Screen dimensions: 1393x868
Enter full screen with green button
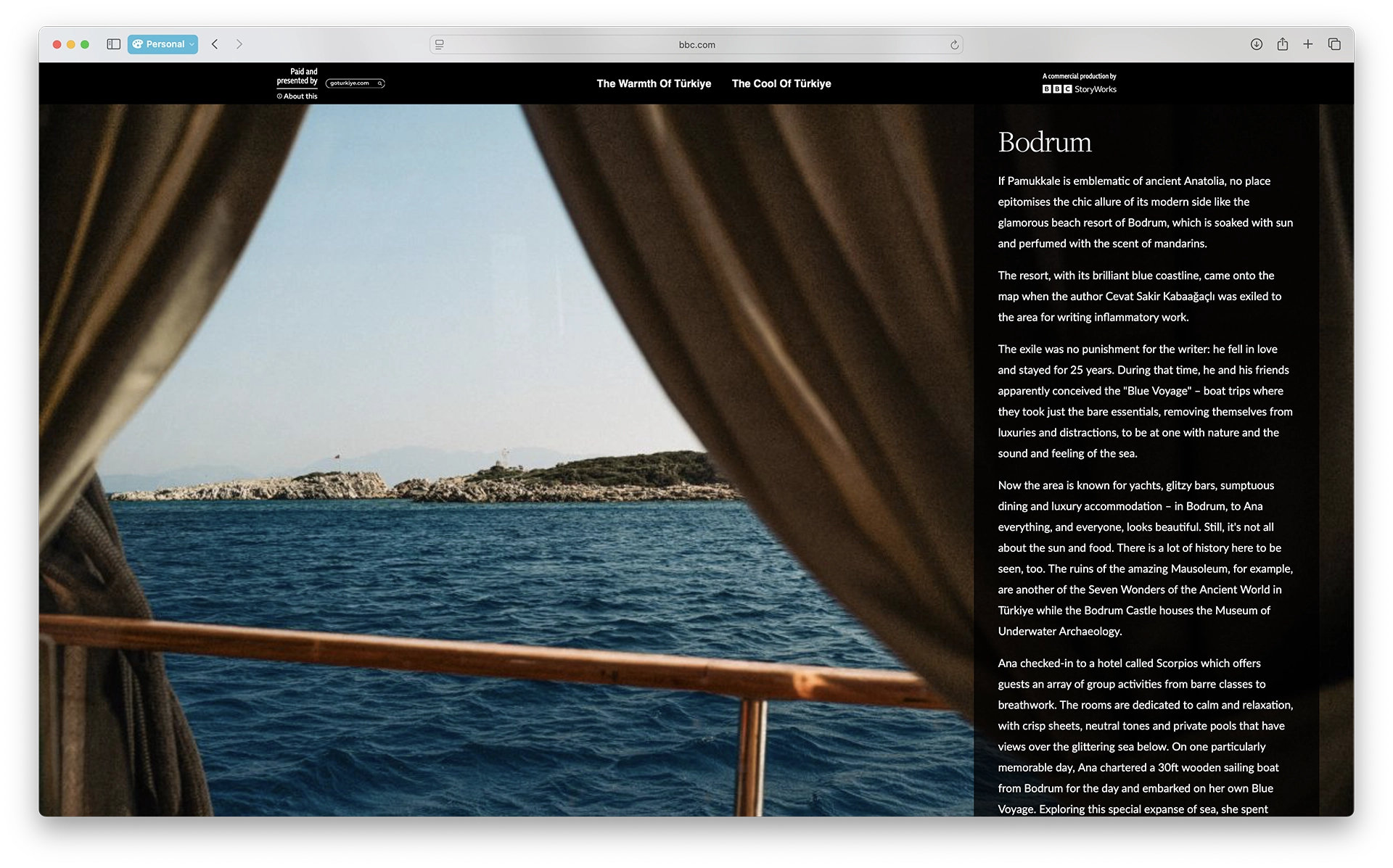[85, 44]
